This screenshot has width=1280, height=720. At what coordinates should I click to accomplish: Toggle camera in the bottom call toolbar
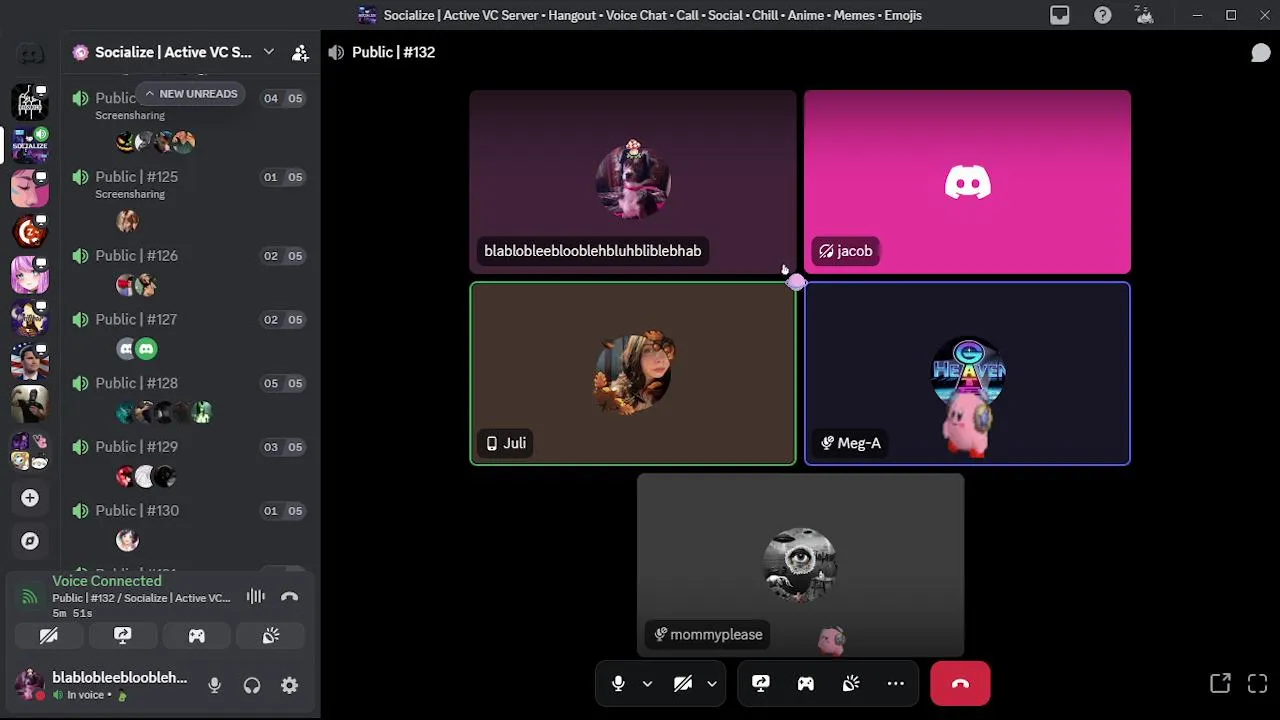click(683, 684)
